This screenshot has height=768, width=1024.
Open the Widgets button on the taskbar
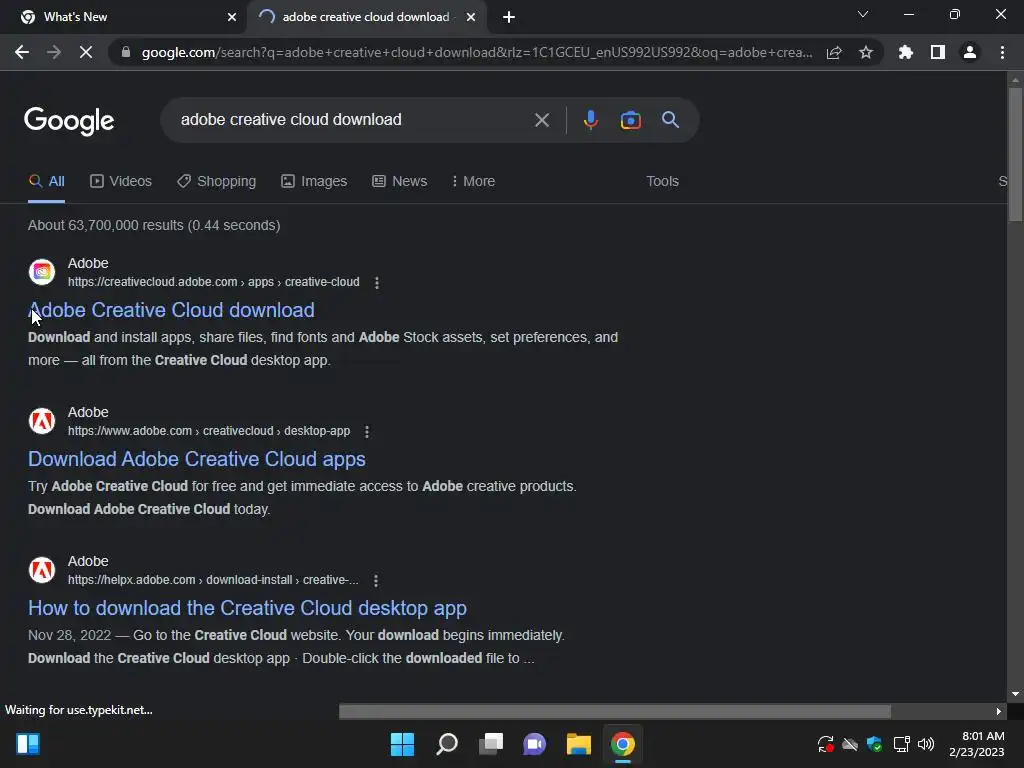pyautogui.click(x=28, y=744)
